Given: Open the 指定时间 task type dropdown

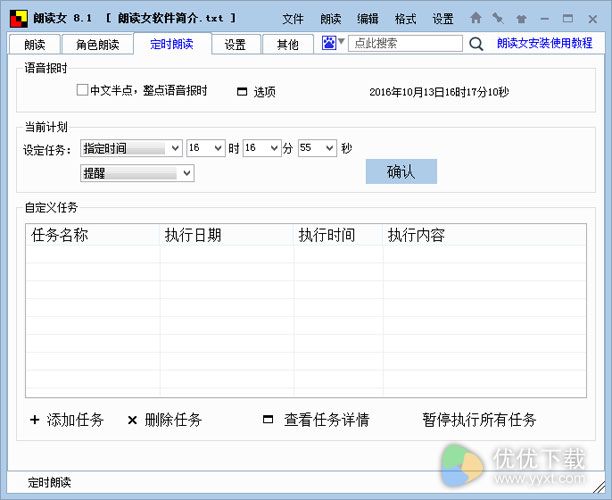Looking at the screenshot, I should pos(131,148).
